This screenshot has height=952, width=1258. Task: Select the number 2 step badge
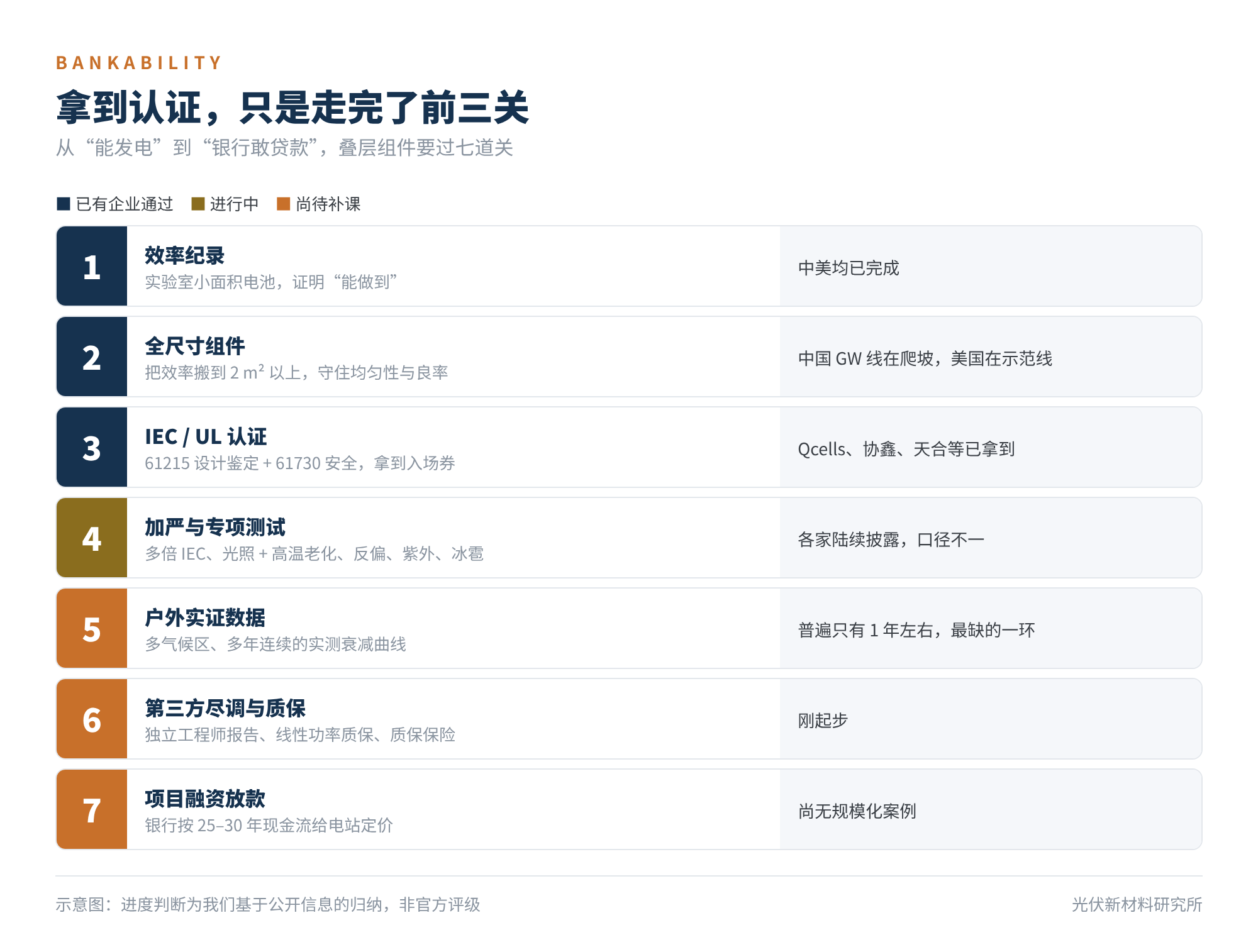click(92, 357)
